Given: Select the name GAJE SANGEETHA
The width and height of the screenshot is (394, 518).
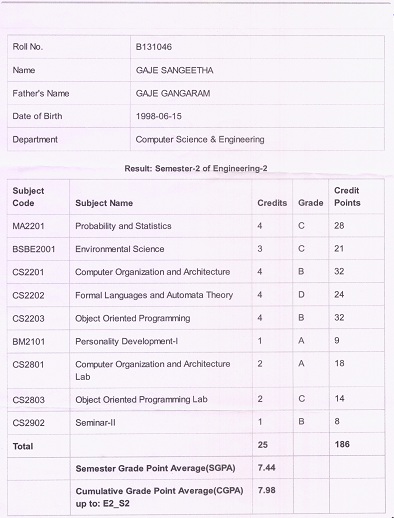Looking at the screenshot, I should [x=174, y=70].
